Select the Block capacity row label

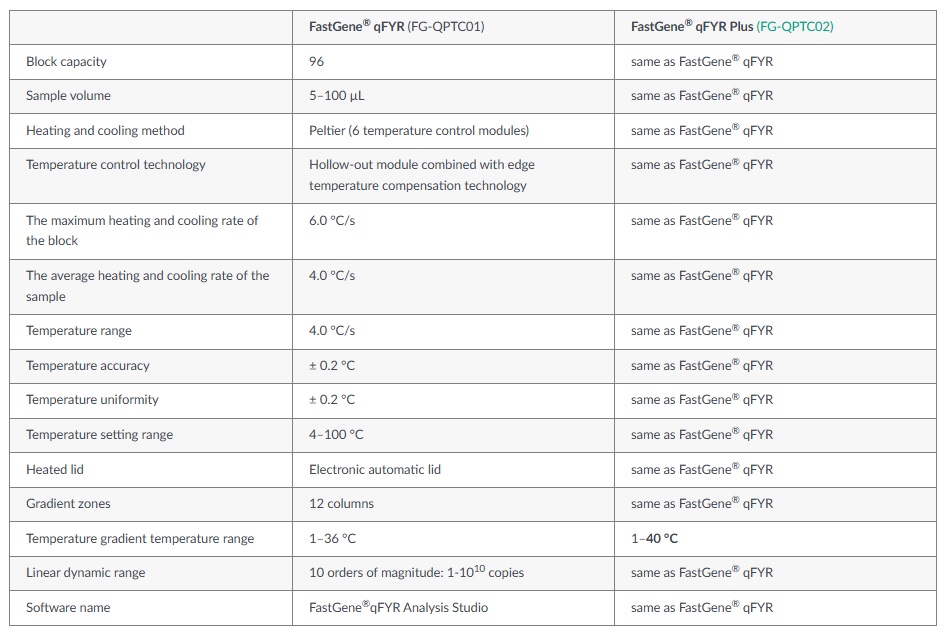[66, 62]
